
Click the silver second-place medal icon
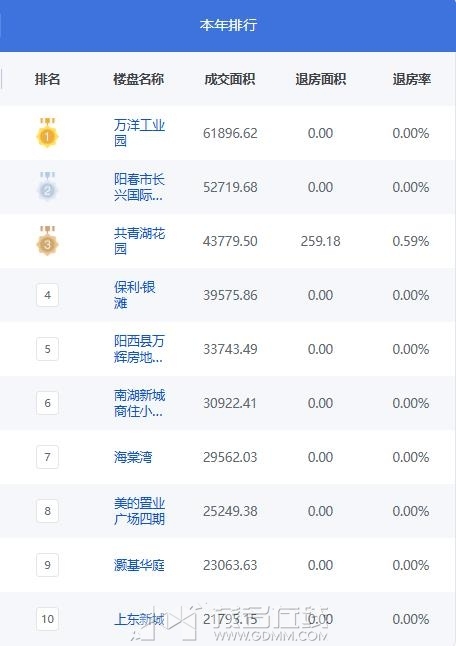click(47, 187)
